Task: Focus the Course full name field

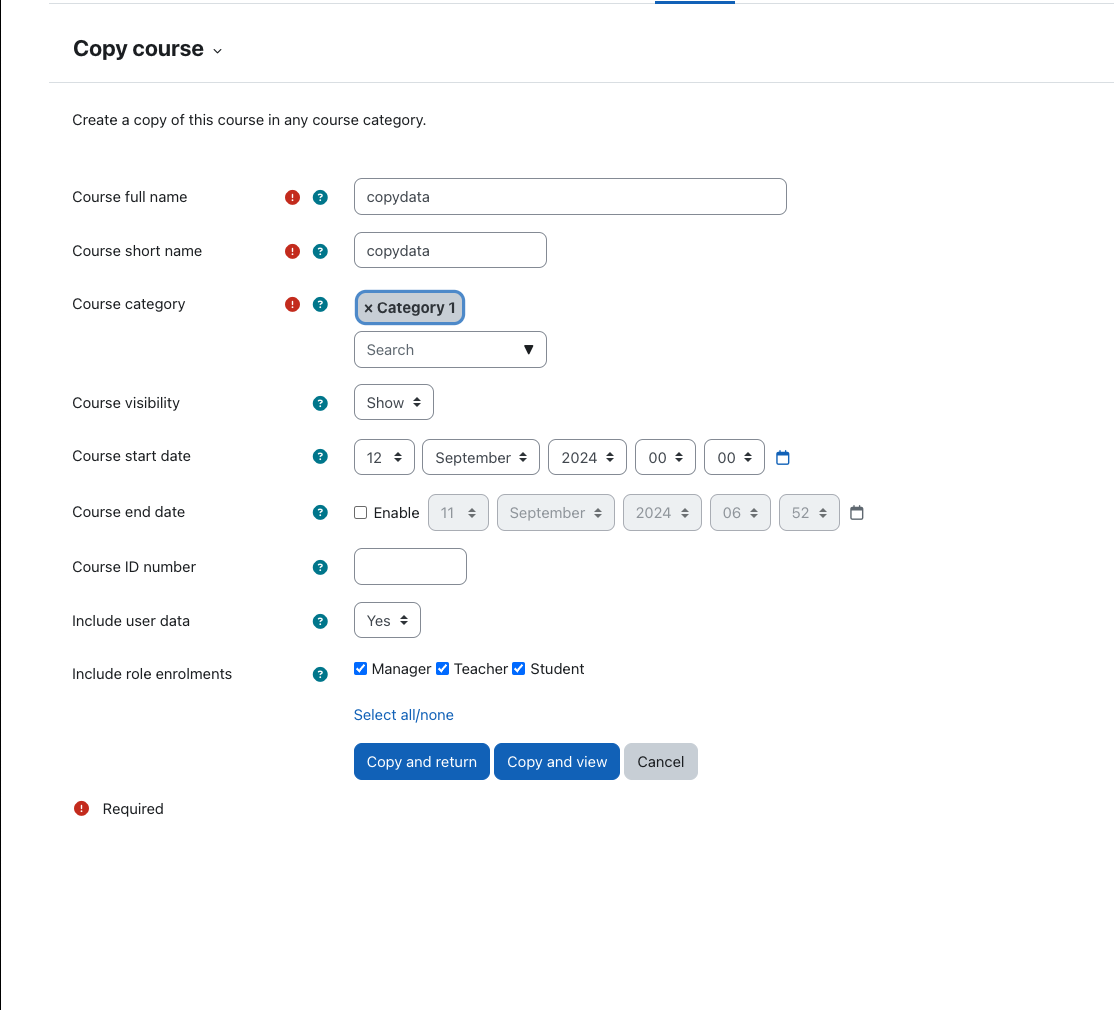Action: point(570,197)
